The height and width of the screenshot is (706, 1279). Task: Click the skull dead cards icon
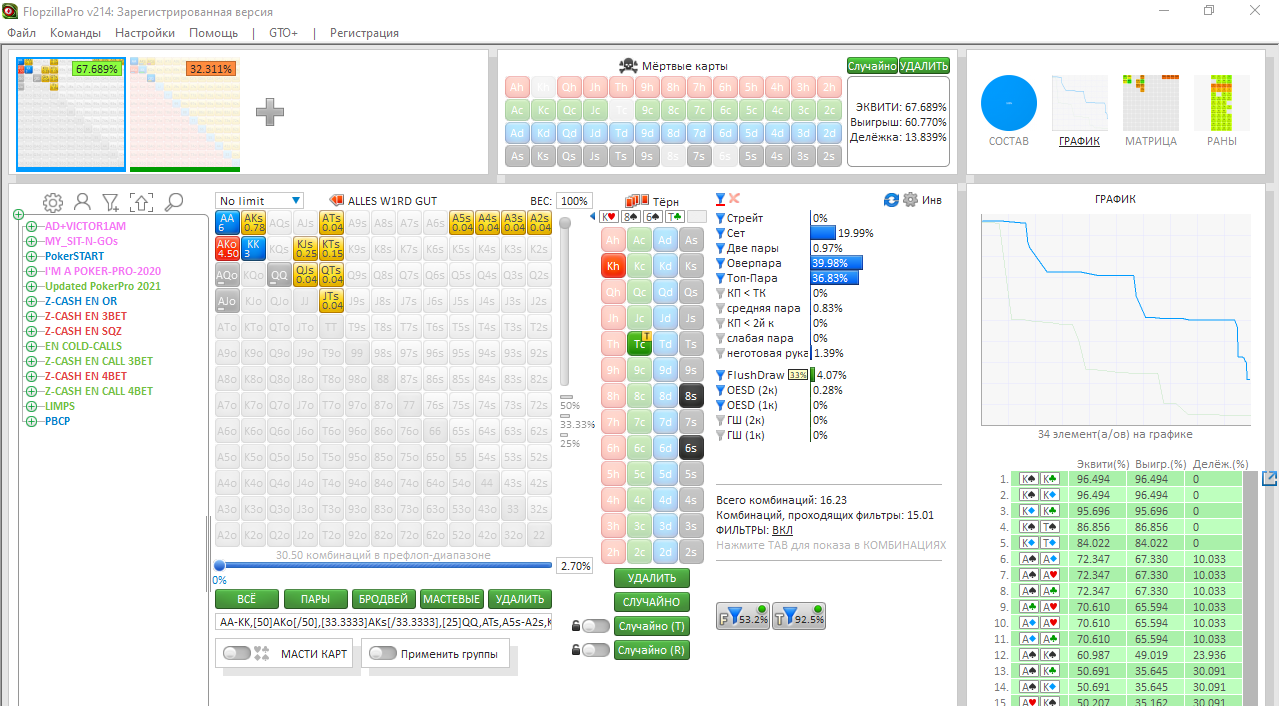point(628,66)
